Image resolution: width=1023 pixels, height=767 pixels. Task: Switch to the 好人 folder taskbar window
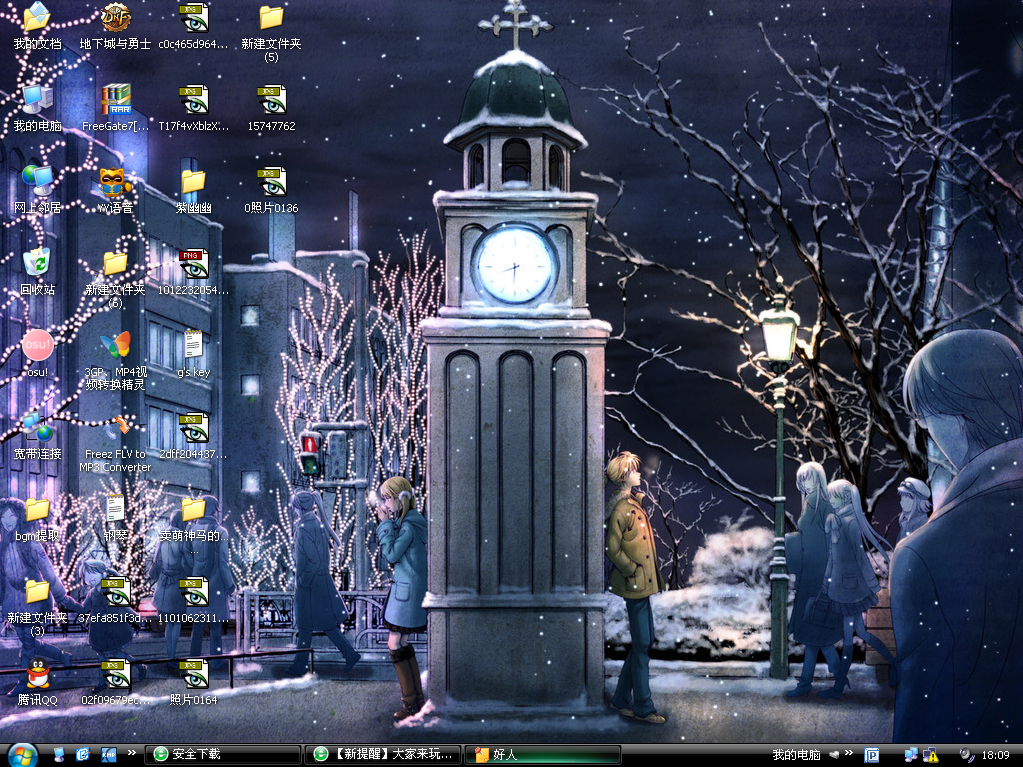point(545,754)
